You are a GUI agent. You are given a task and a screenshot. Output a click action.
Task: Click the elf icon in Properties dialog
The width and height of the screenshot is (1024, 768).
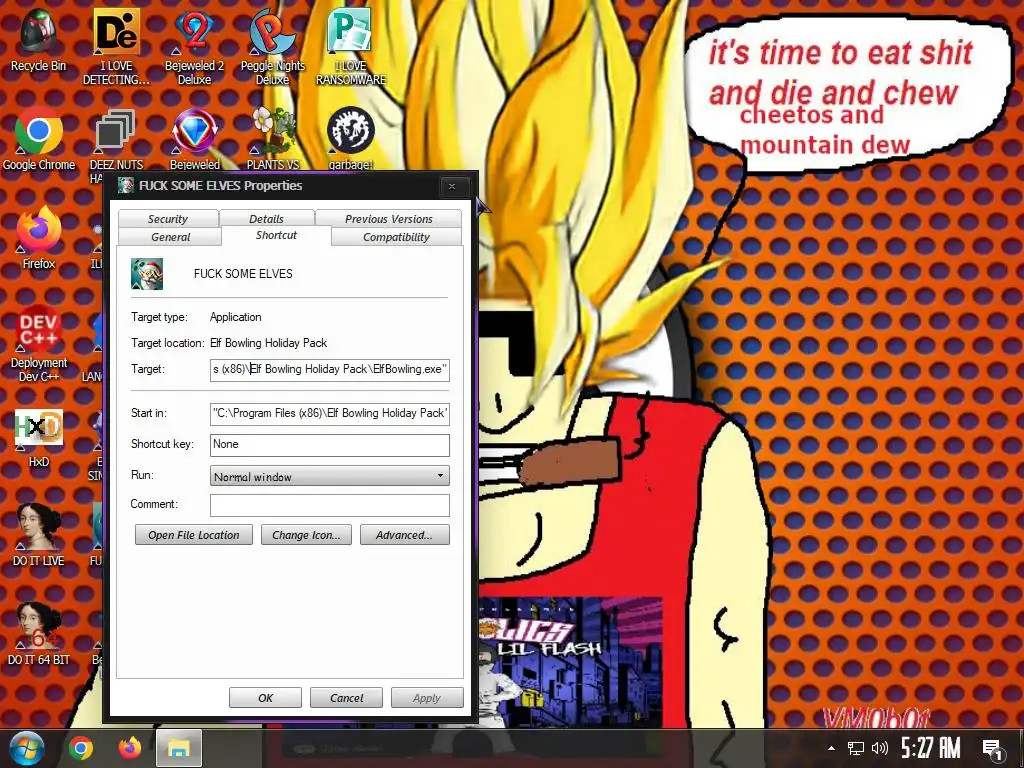tap(147, 274)
